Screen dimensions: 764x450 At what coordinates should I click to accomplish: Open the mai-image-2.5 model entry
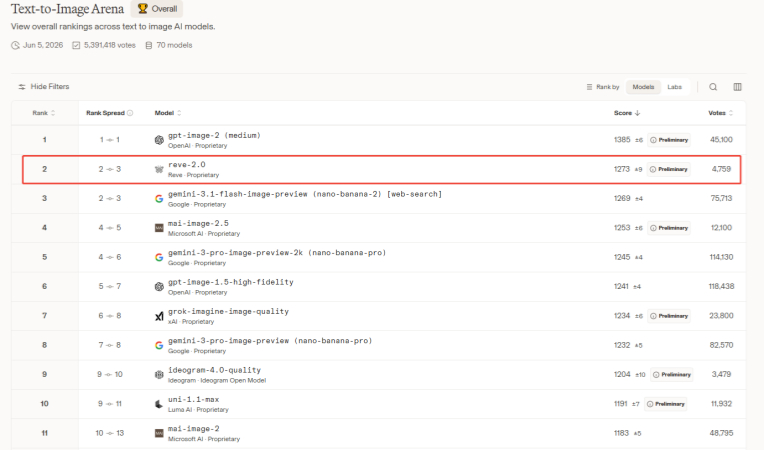[198, 223]
